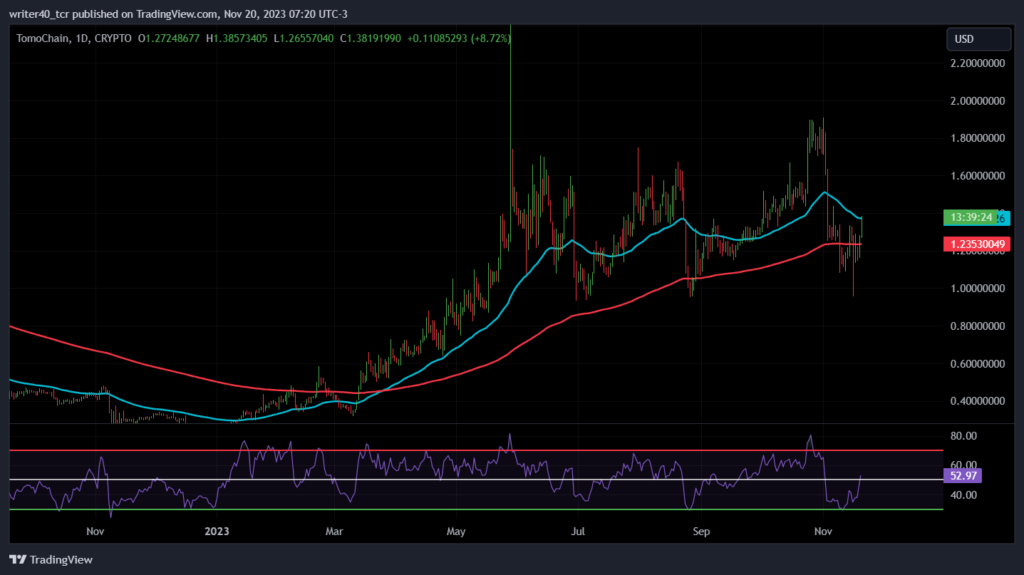Click the RSI 80.00 scale label
Screen dimensions: 1024x575
click(964, 436)
